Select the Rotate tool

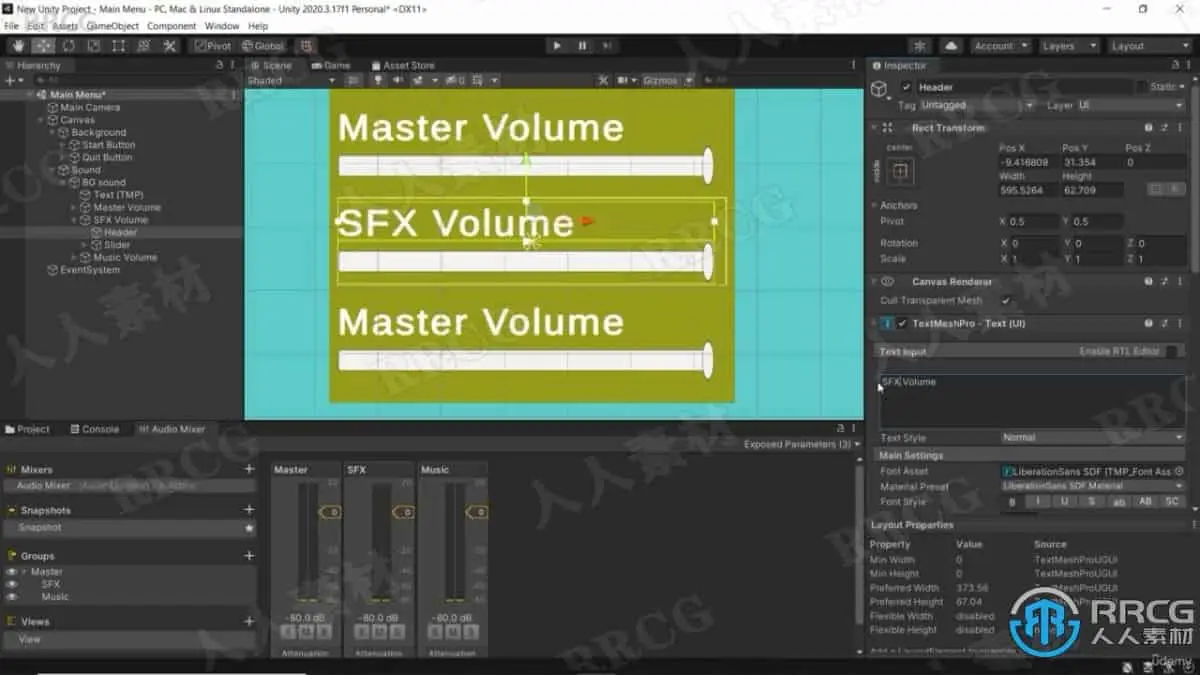(68, 46)
